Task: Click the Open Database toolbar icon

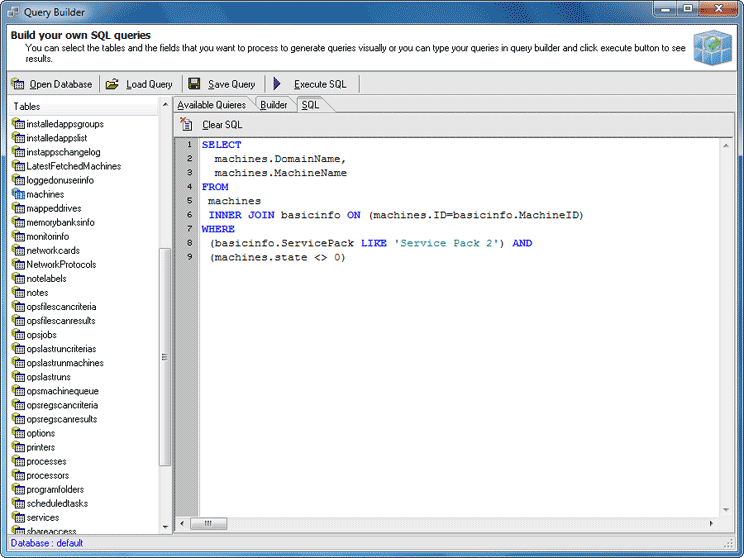Action: [x=18, y=84]
